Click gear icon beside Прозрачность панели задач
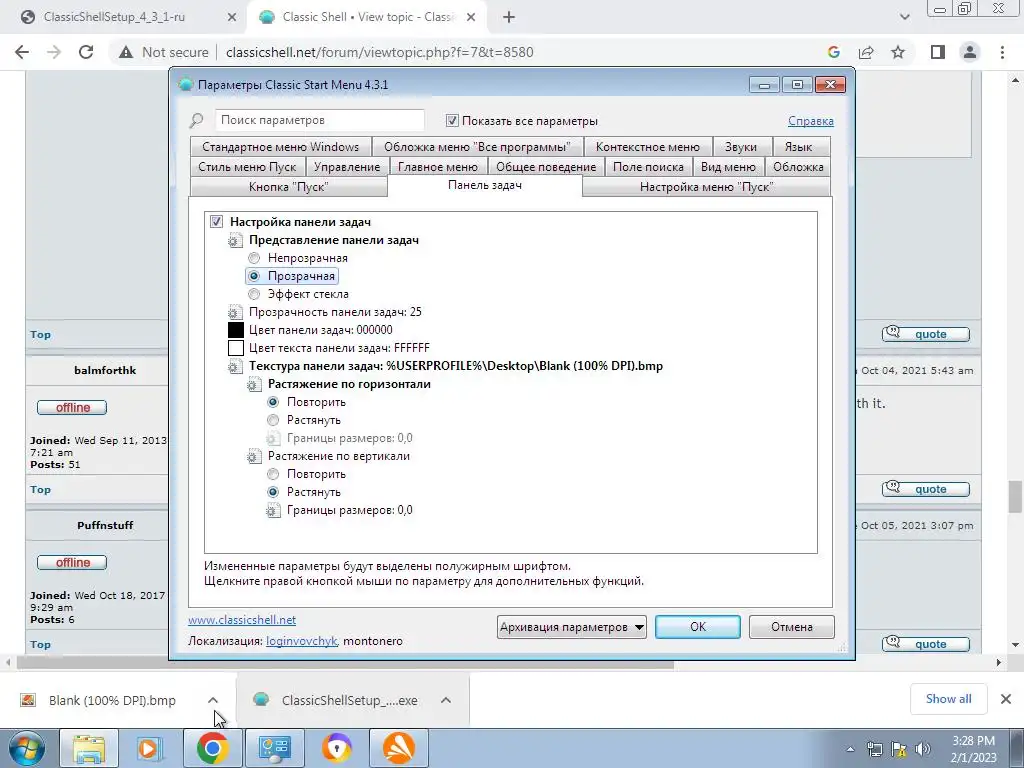The image size is (1024, 768). click(x=235, y=312)
